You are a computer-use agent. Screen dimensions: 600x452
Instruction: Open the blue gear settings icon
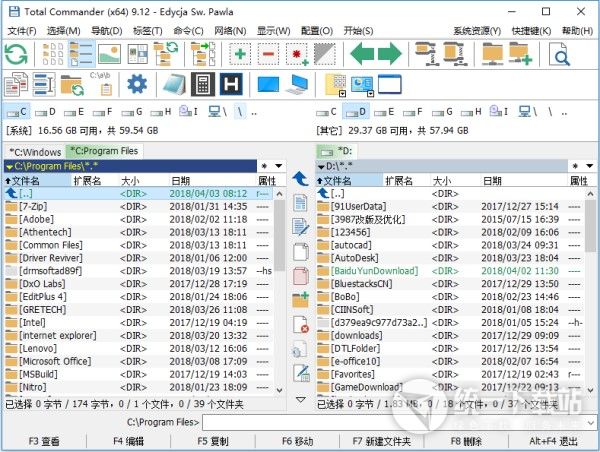pyautogui.click(x=137, y=84)
